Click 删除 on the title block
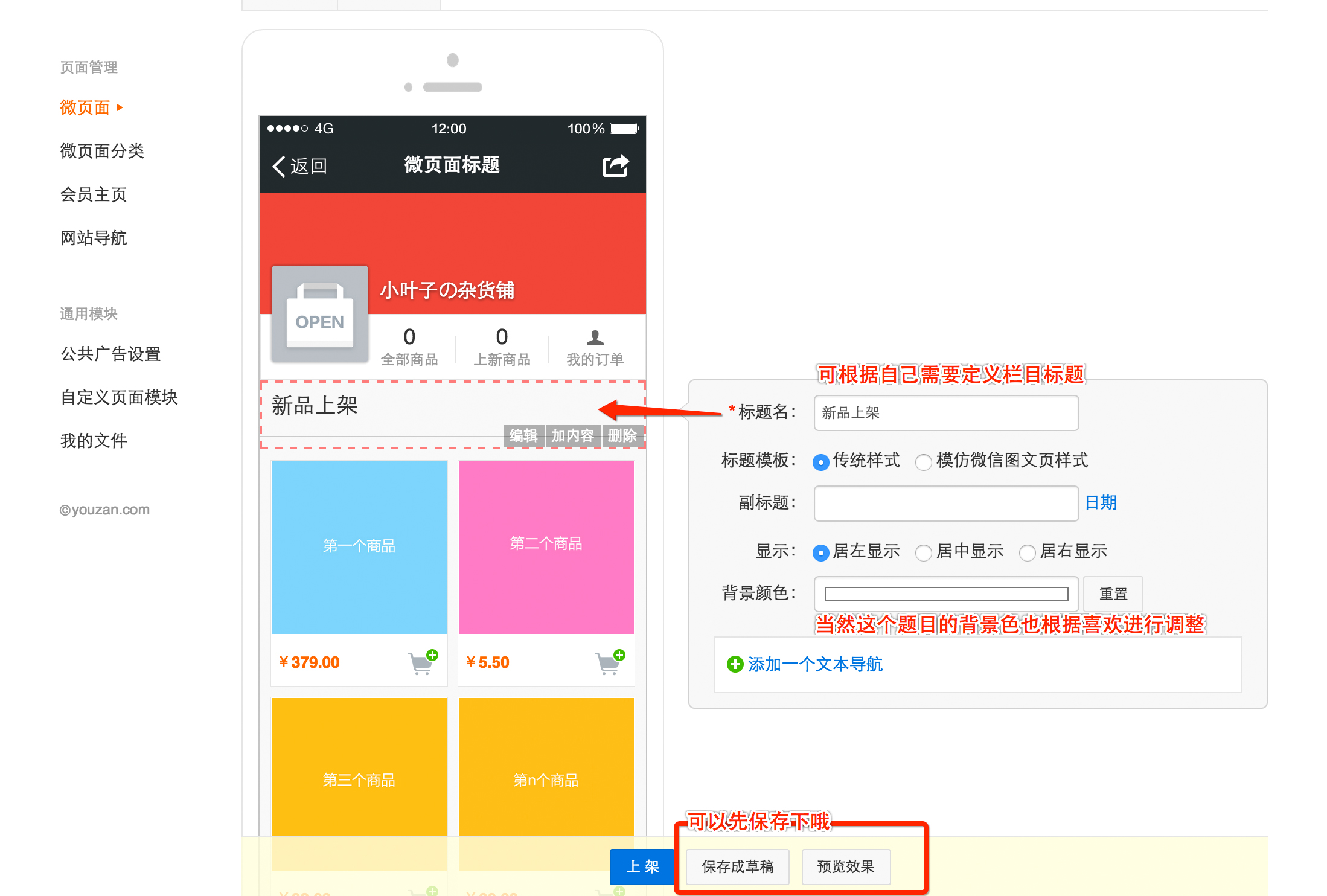Image resolution: width=1327 pixels, height=896 pixels. point(622,435)
